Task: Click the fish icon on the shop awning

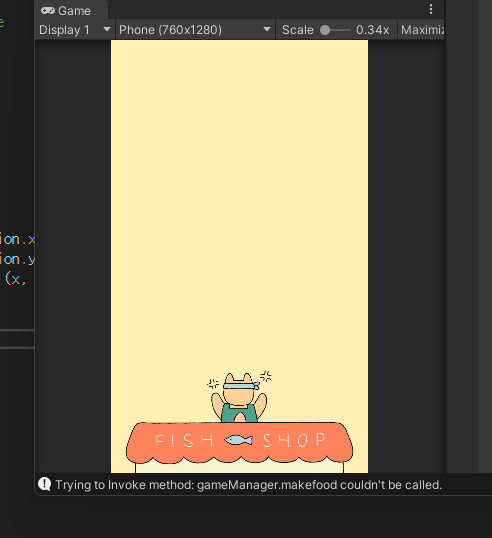Action: [x=238, y=440]
